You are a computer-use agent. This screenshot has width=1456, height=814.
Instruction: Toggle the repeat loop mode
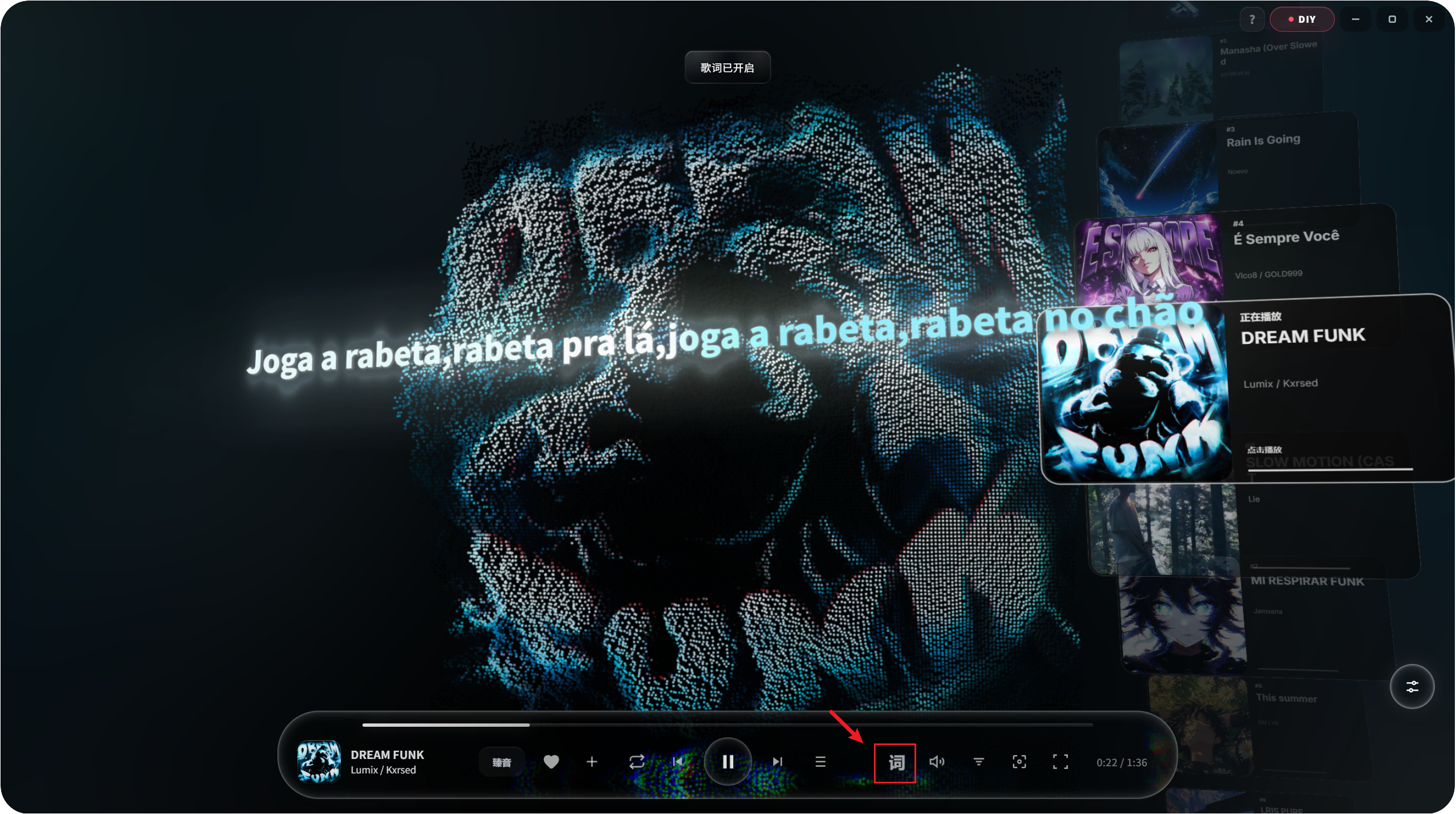click(637, 762)
